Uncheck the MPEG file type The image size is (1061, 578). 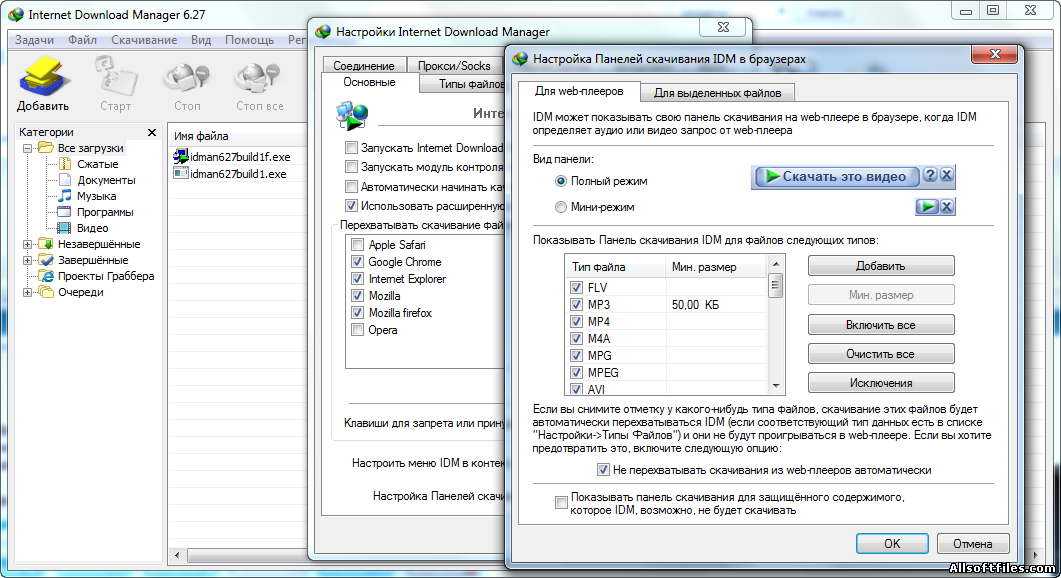coord(576,372)
